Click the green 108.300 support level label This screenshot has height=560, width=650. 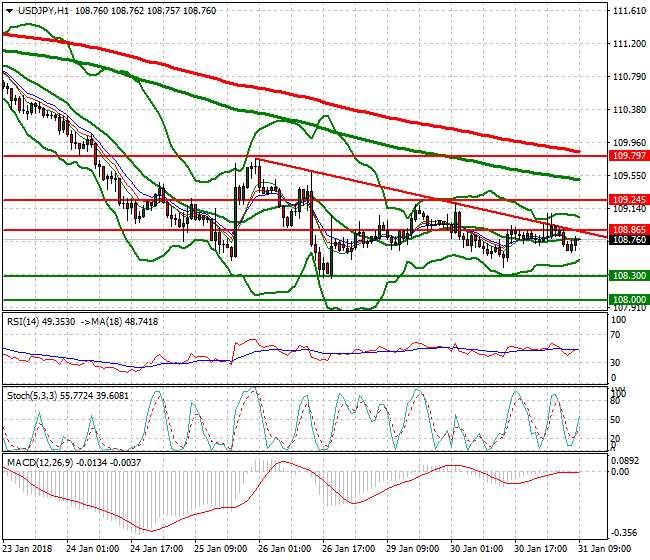(x=629, y=276)
